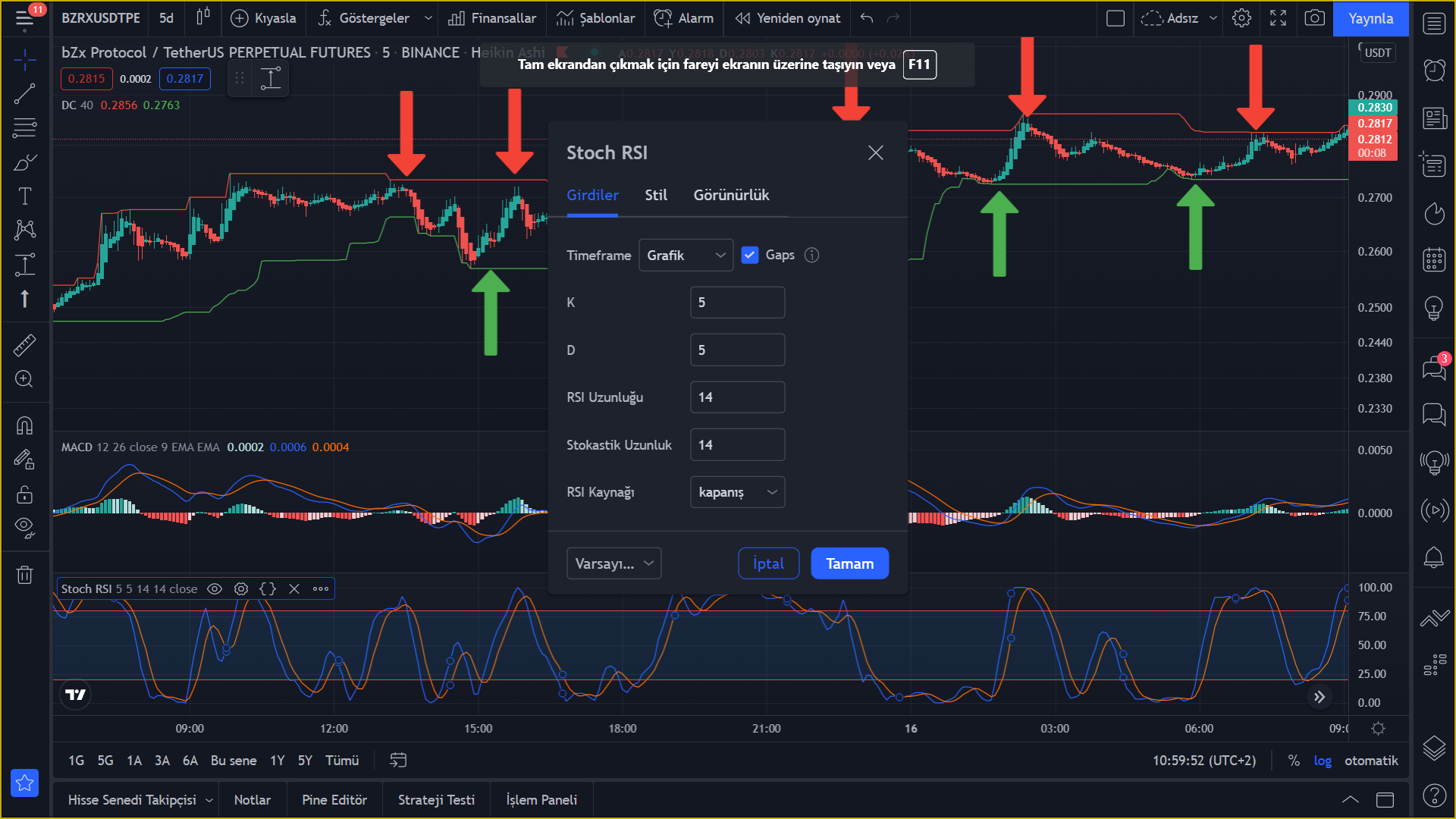This screenshot has height=819, width=1456.
Task: Switch to Girdiler tab
Action: coord(592,195)
